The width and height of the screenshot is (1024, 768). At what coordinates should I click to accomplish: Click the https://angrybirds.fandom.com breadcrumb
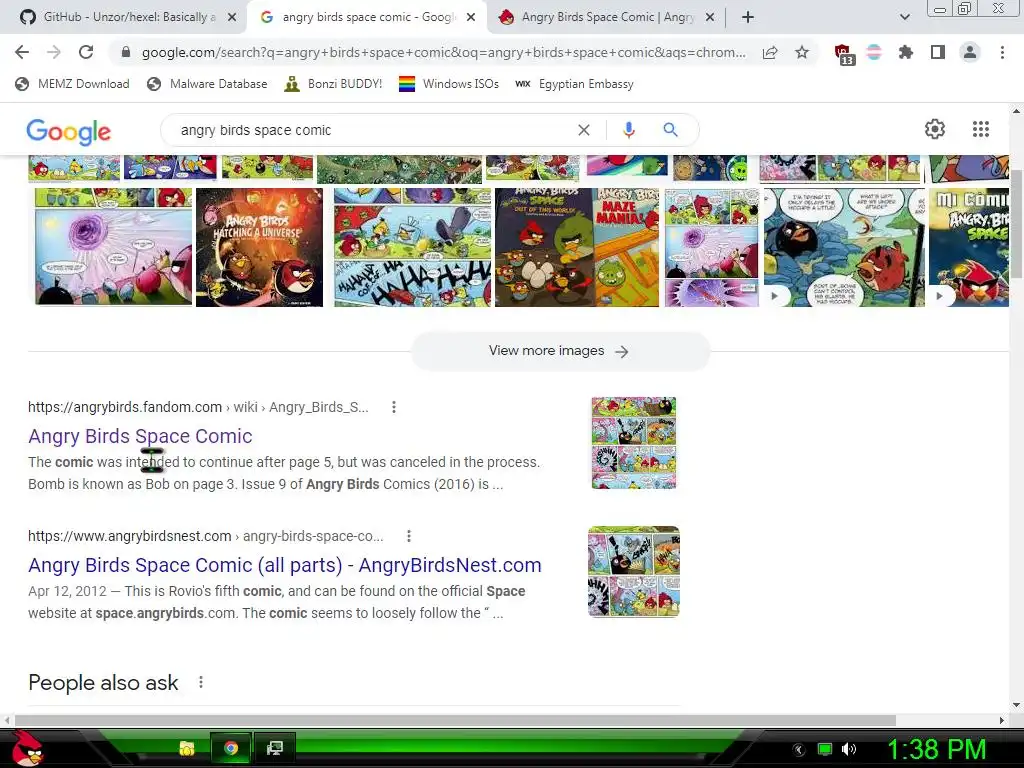pyautogui.click(x=125, y=408)
